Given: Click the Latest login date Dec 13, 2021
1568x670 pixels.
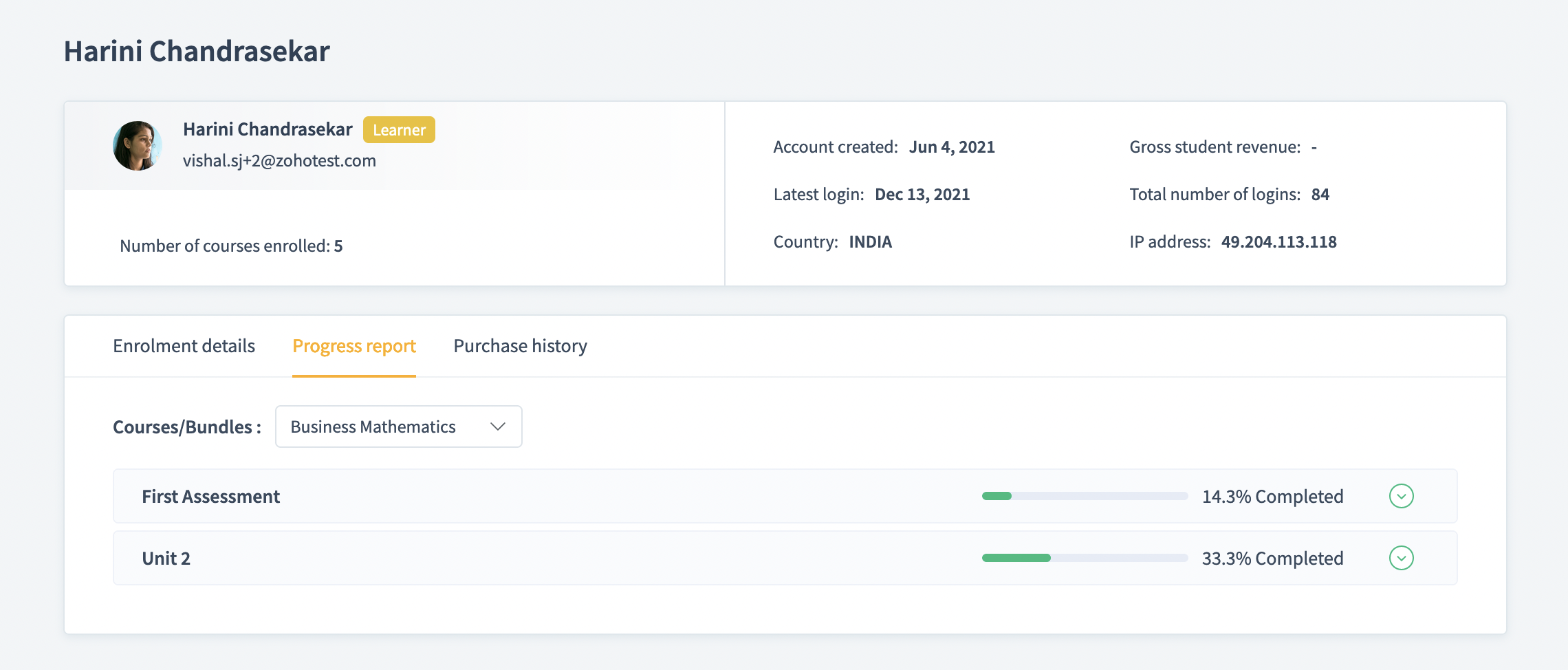Looking at the screenshot, I should point(922,195).
